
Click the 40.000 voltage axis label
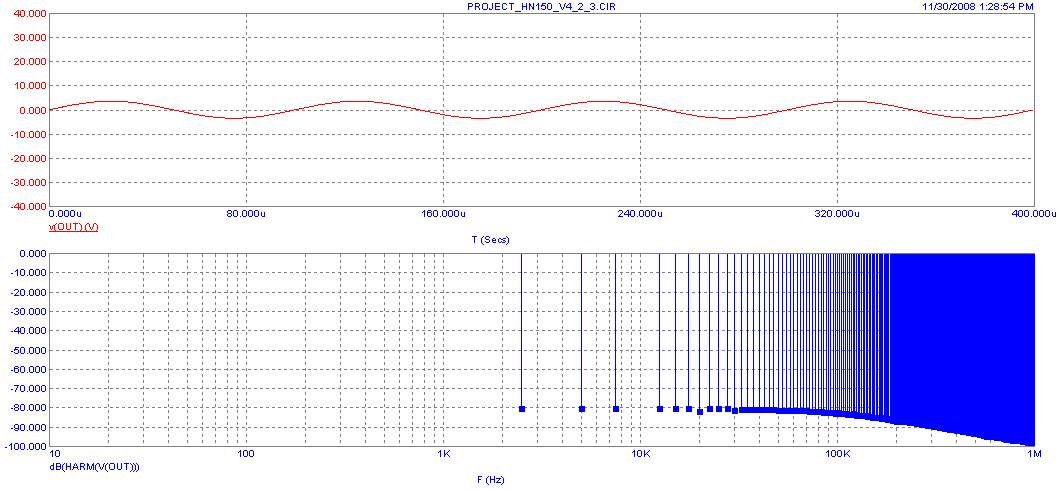30,14
